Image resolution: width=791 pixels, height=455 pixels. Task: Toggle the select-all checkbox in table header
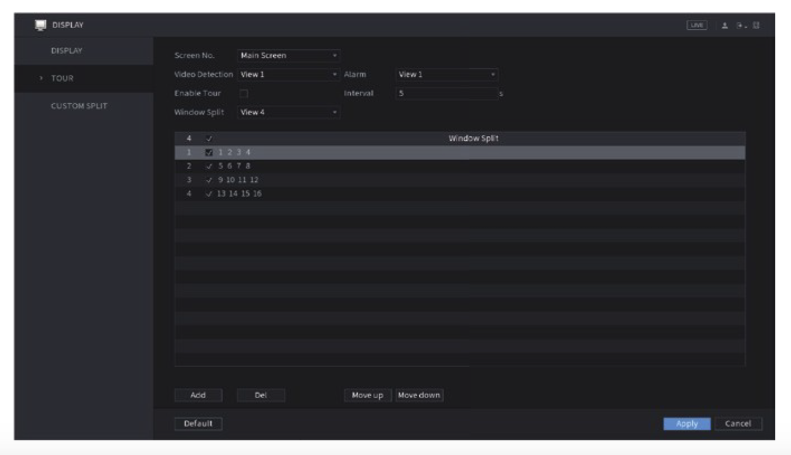pos(209,138)
